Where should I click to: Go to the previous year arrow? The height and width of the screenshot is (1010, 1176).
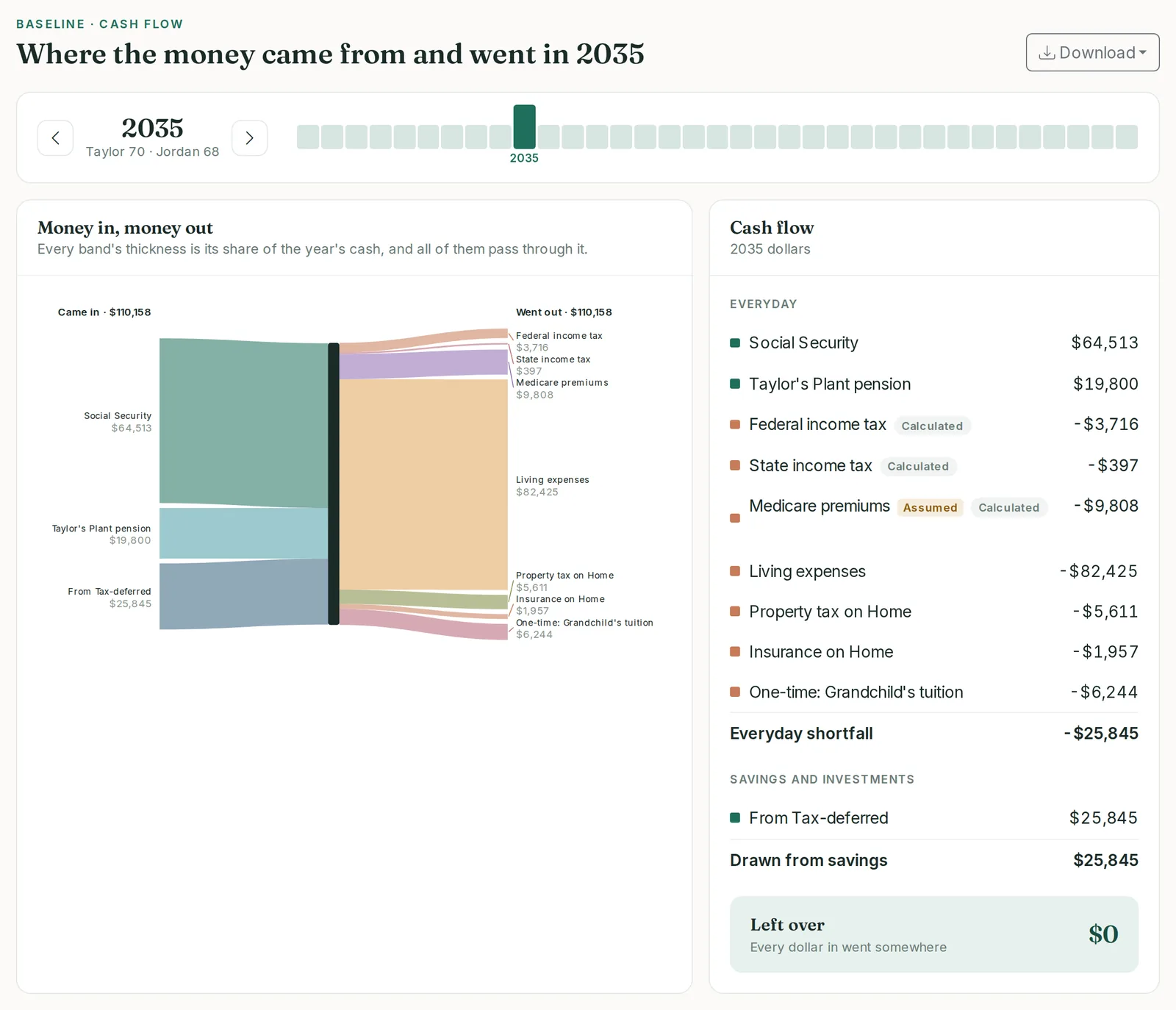55,137
